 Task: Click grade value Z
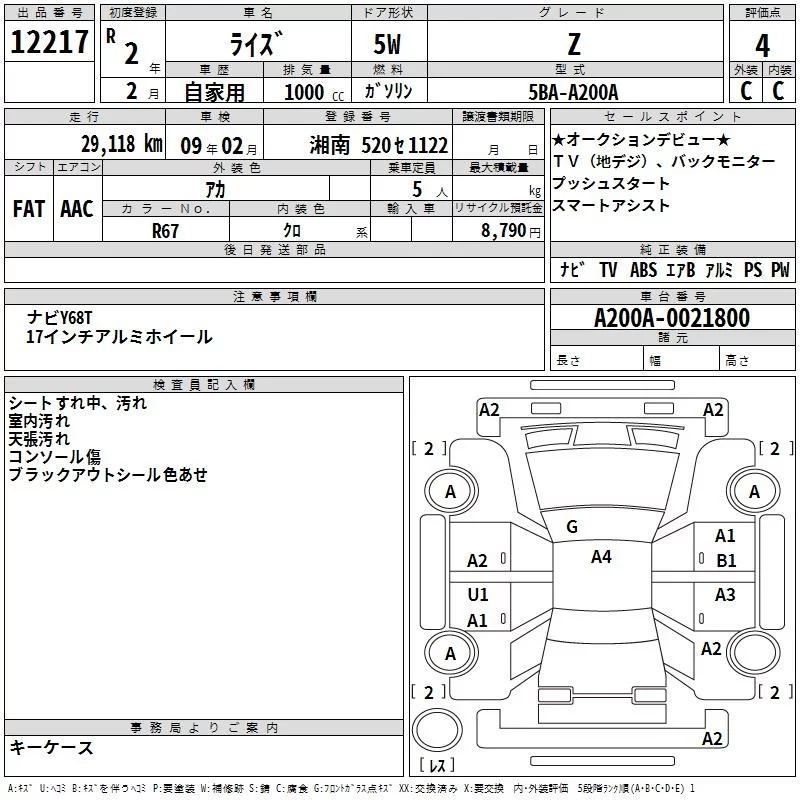pyautogui.click(x=574, y=44)
